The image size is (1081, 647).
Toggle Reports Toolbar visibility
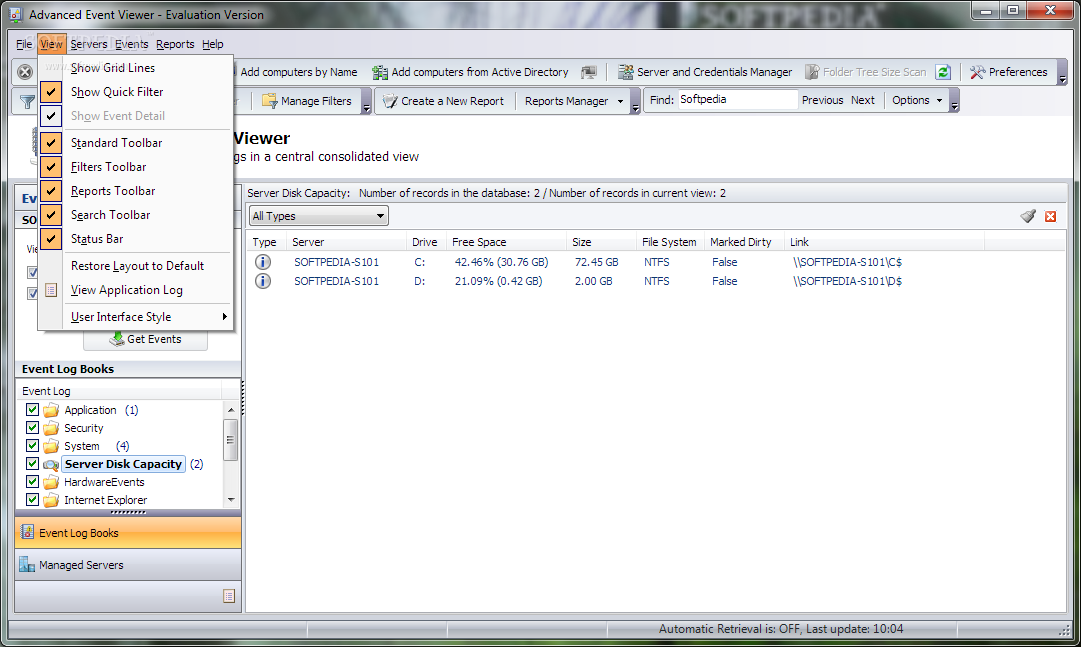pos(136,191)
